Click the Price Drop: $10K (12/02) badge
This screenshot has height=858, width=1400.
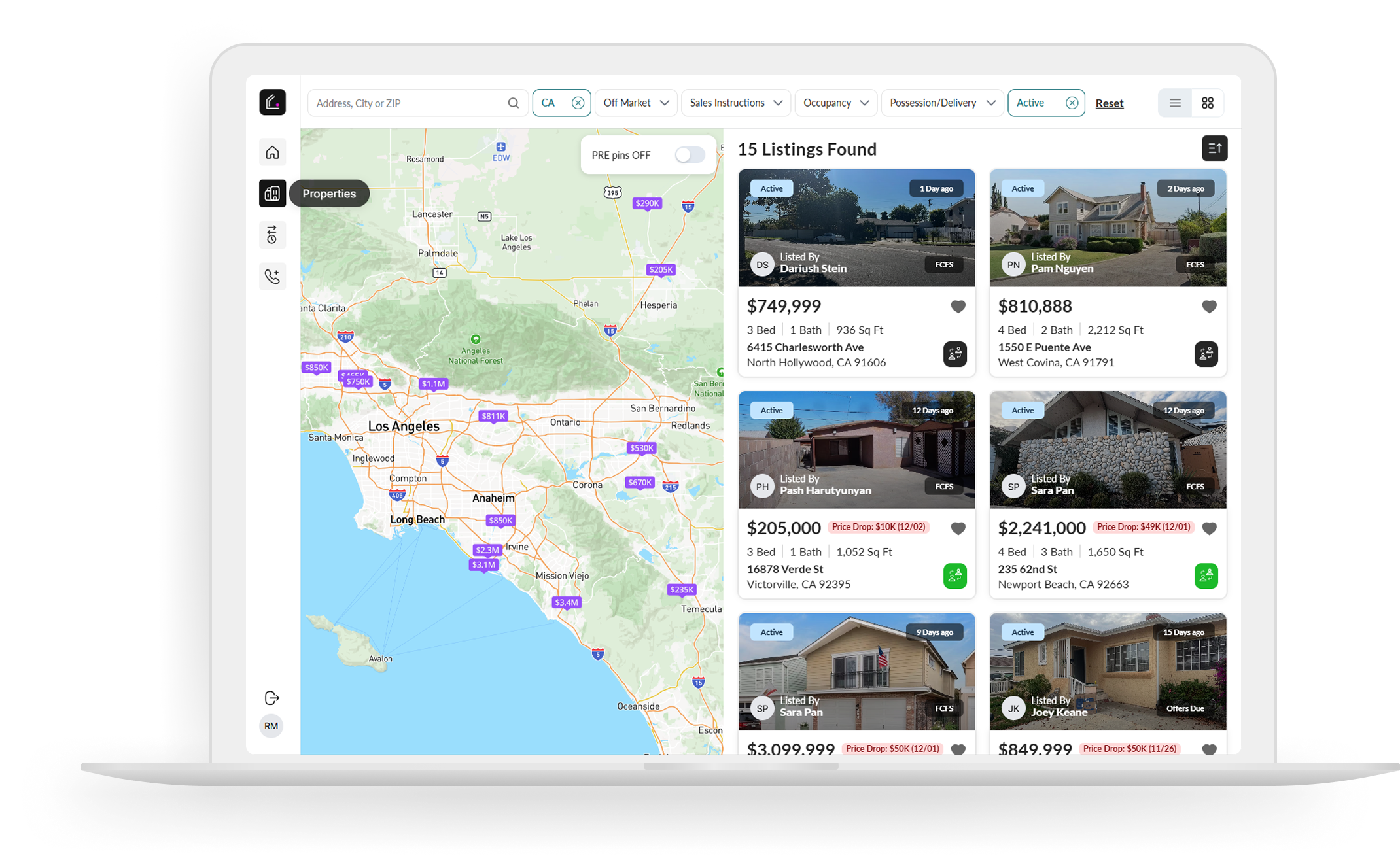pyautogui.click(x=879, y=527)
